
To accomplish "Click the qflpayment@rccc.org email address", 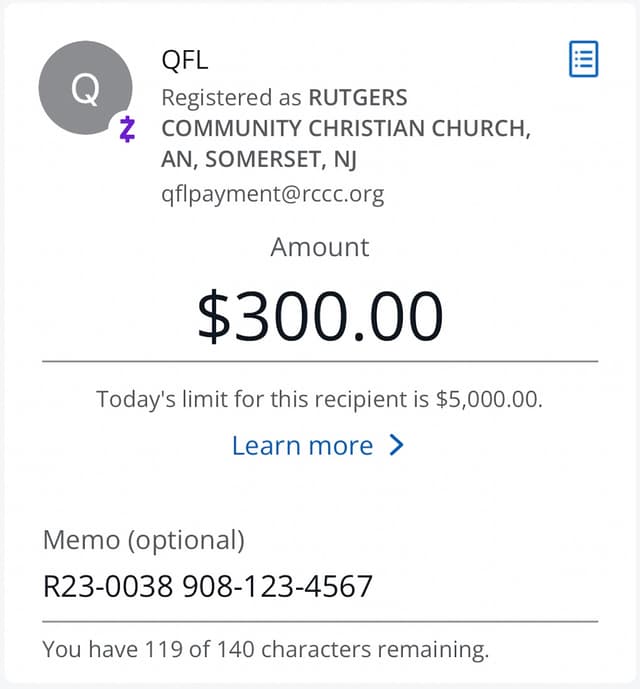I will [272, 193].
